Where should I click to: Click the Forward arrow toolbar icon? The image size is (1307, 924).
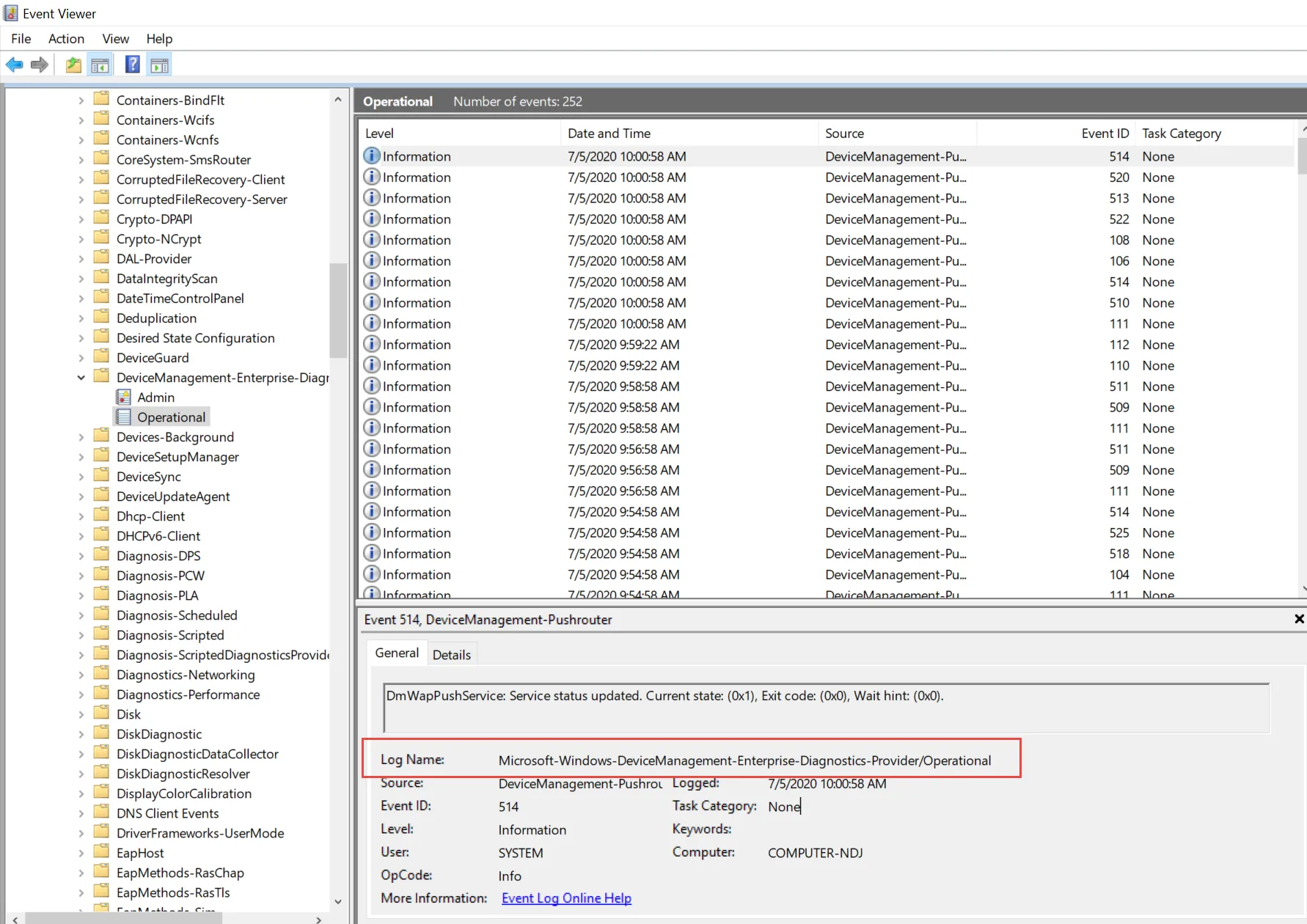point(40,65)
